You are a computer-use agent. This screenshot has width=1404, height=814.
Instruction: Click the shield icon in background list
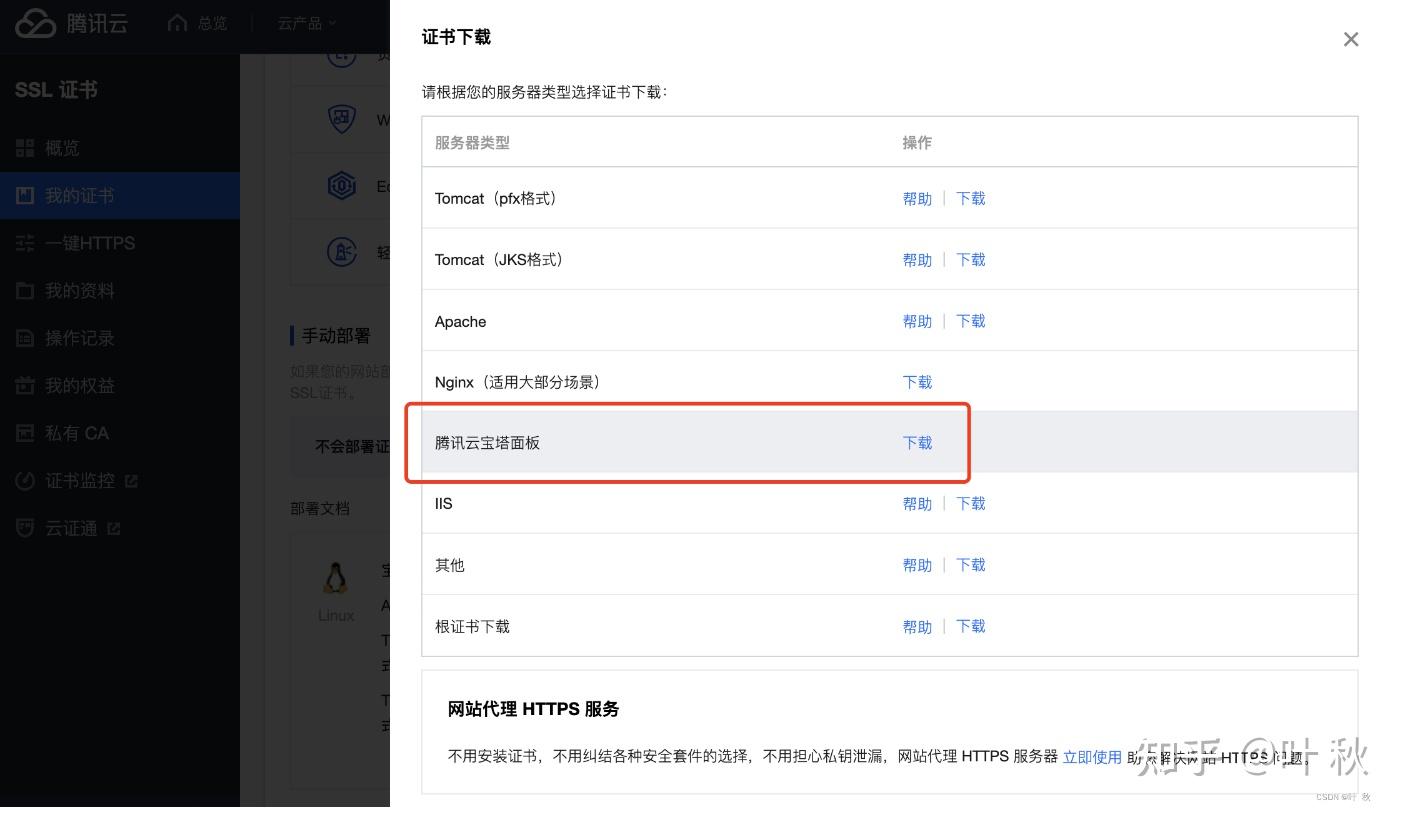click(342, 120)
